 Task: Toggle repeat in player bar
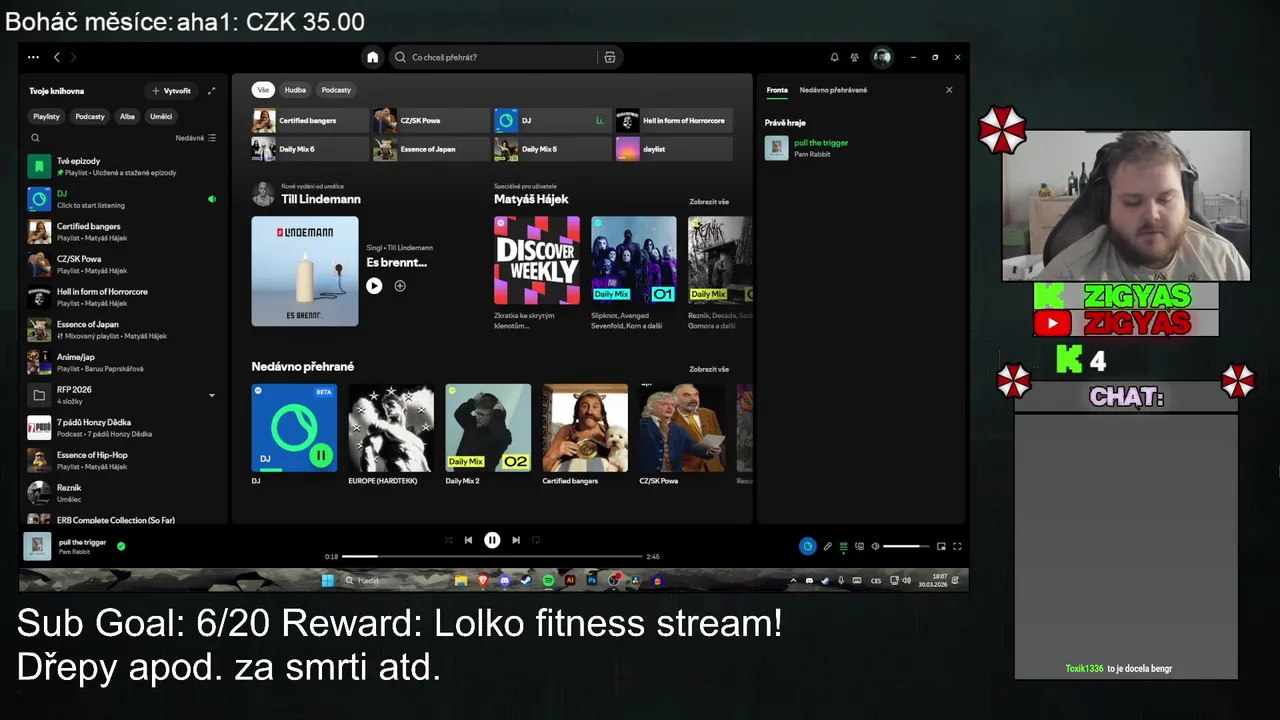point(536,540)
